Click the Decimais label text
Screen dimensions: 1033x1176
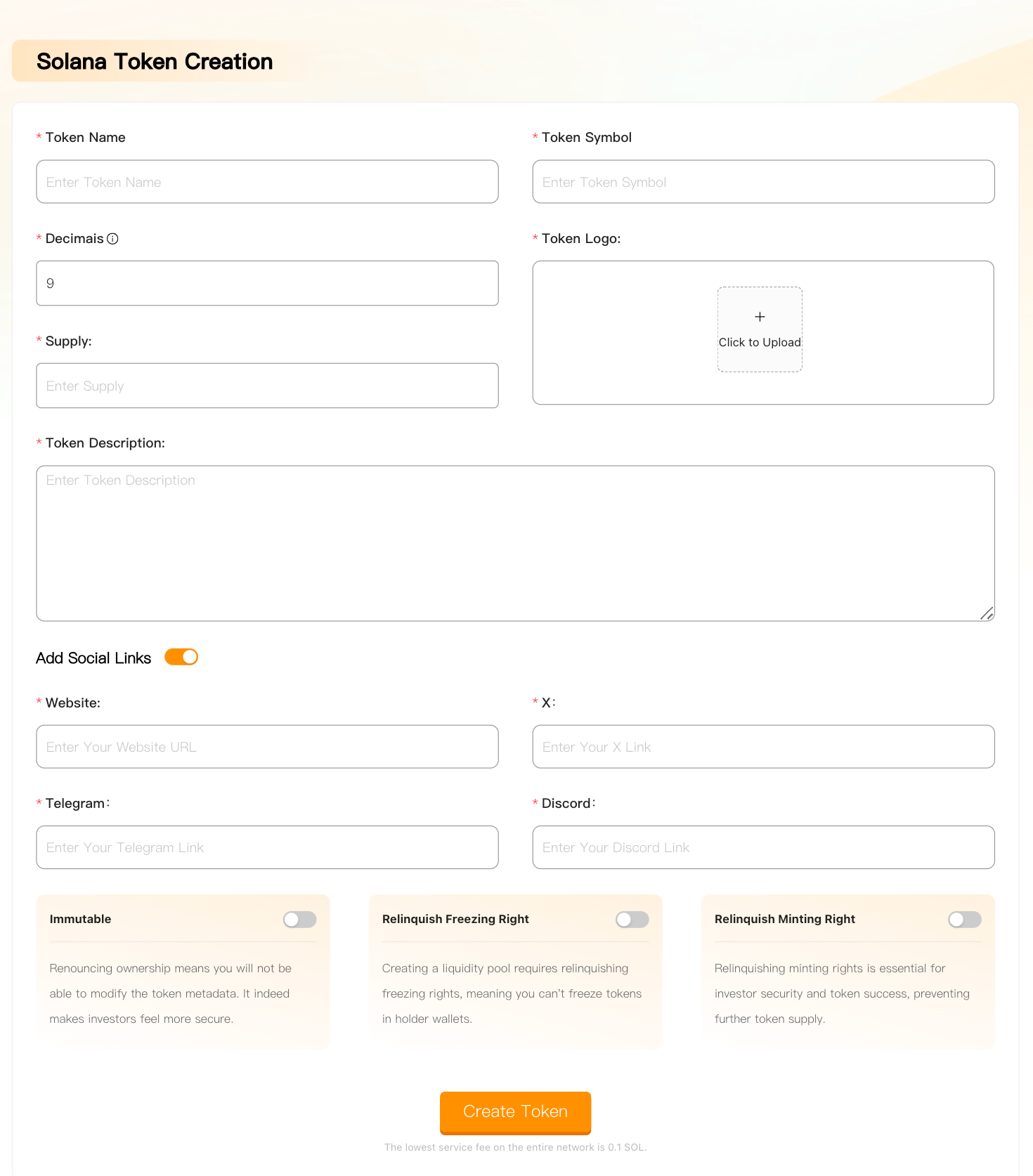pos(74,239)
